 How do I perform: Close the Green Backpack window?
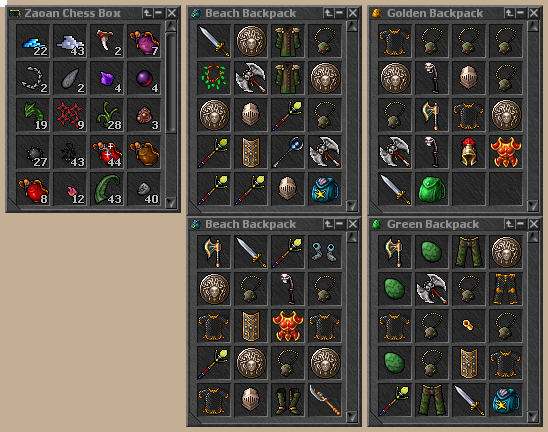tap(534, 224)
